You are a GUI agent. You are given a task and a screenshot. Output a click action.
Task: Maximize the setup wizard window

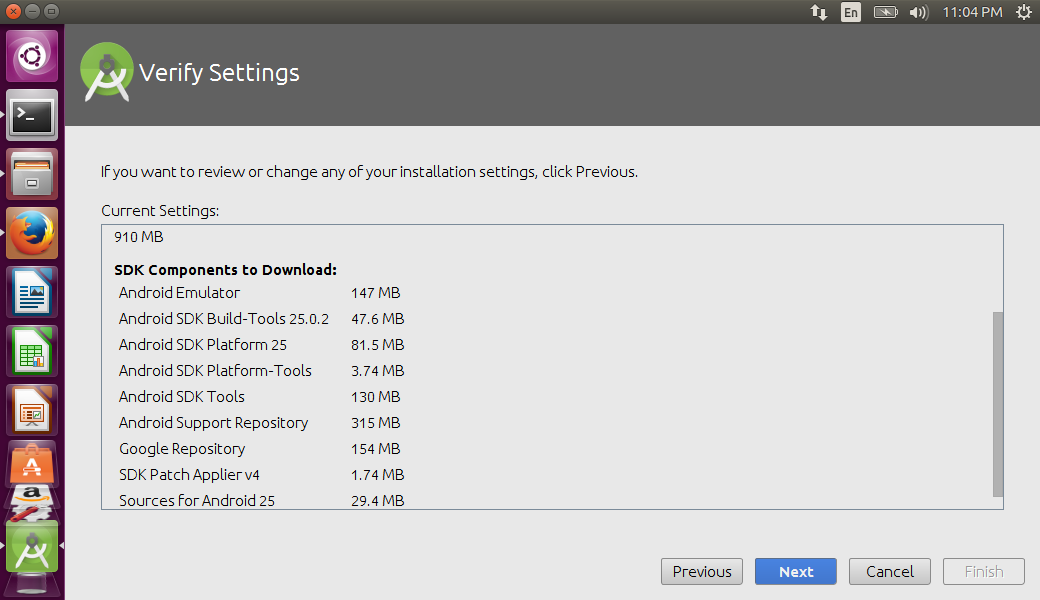point(51,11)
